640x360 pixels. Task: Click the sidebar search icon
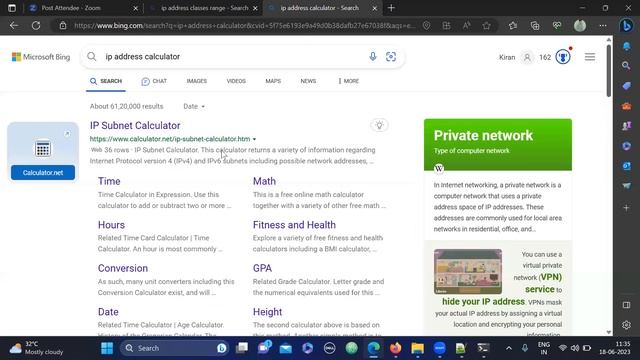pos(626,65)
